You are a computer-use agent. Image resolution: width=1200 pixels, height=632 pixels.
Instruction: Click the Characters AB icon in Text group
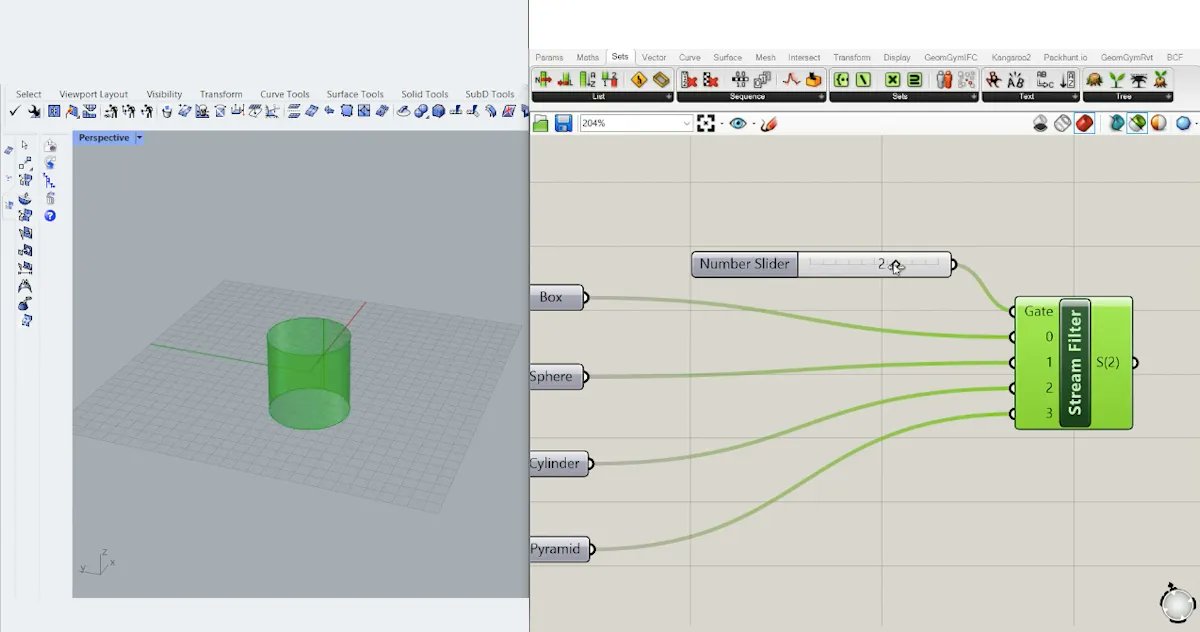point(1015,79)
